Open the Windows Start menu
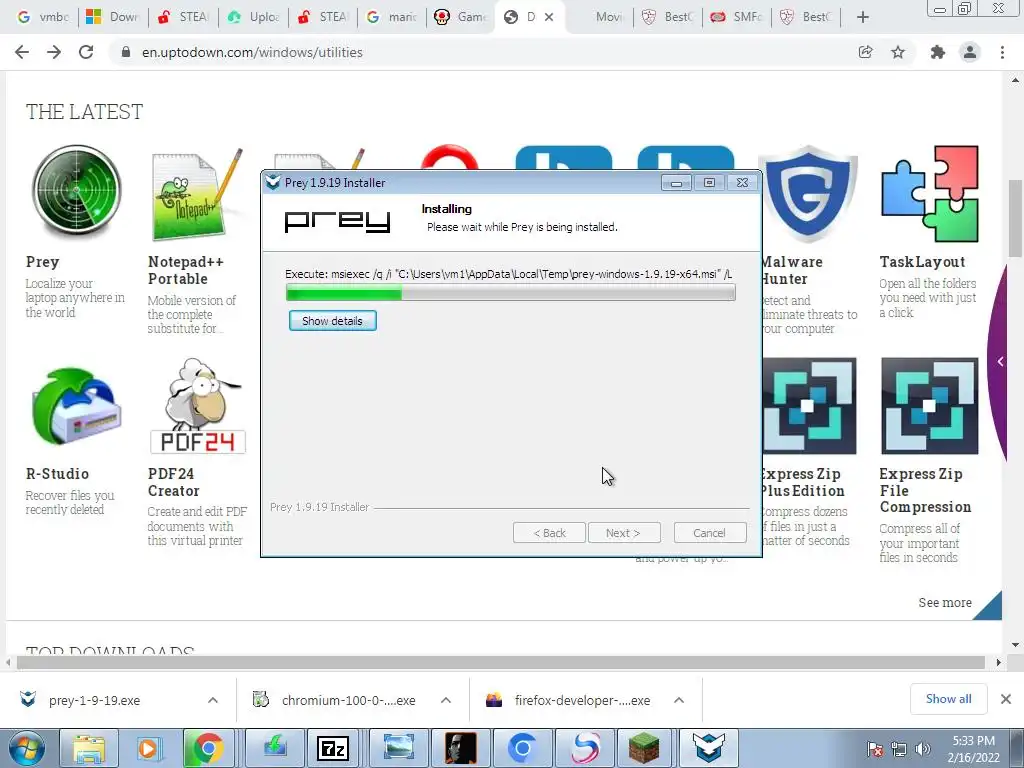Viewport: 1024px width, 768px height. pyautogui.click(x=27, y=748)
